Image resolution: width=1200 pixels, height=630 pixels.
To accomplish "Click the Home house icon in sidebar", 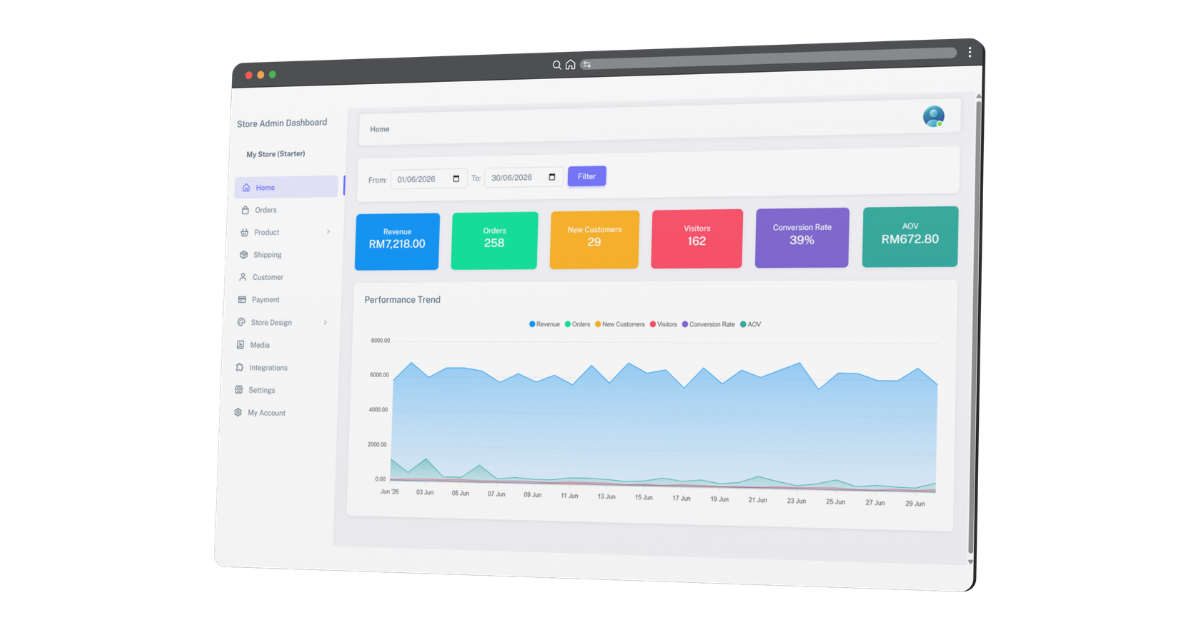I will pos(246,187).
